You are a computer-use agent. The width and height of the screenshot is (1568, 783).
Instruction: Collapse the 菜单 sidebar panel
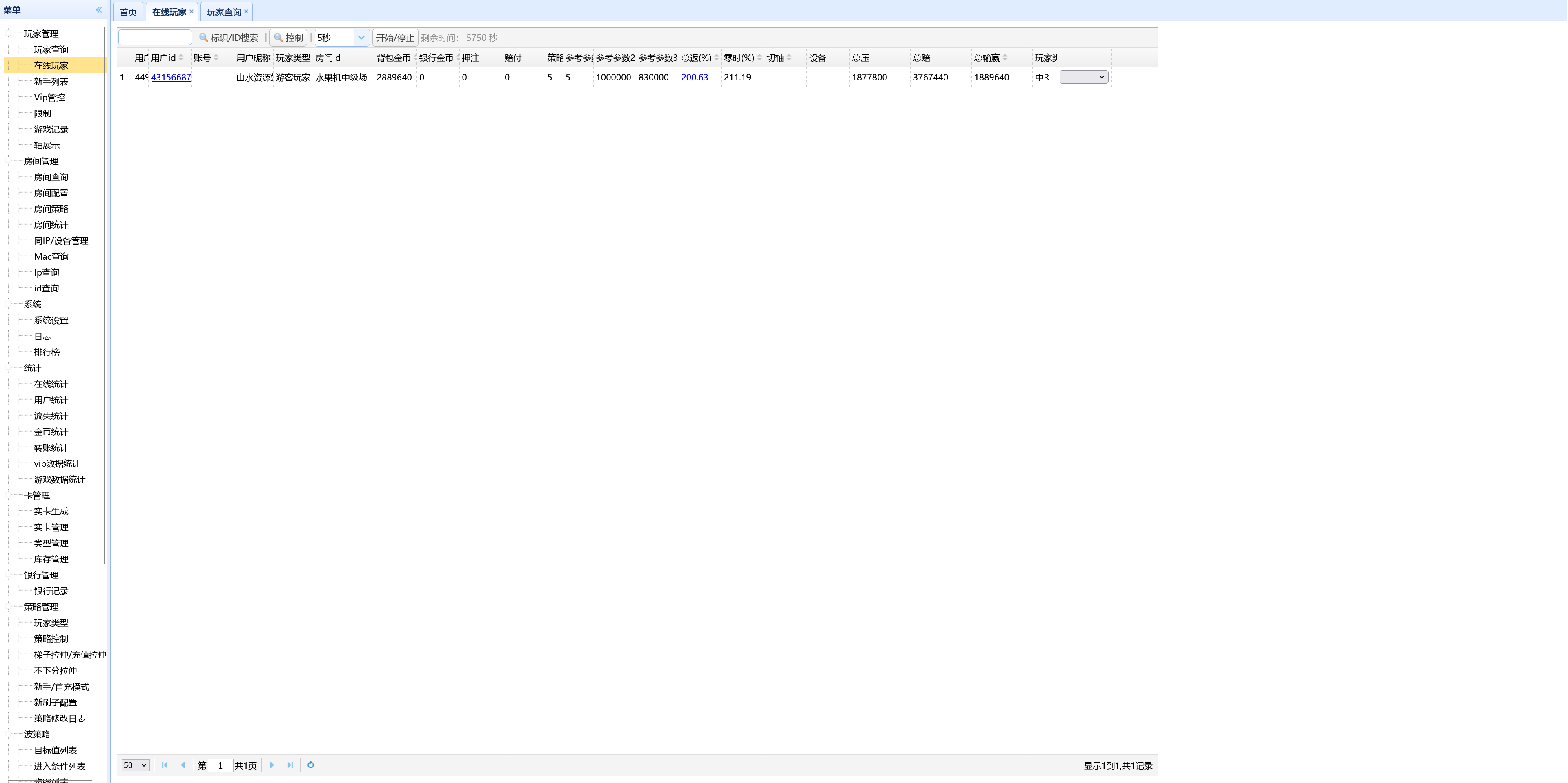(98, 10)
